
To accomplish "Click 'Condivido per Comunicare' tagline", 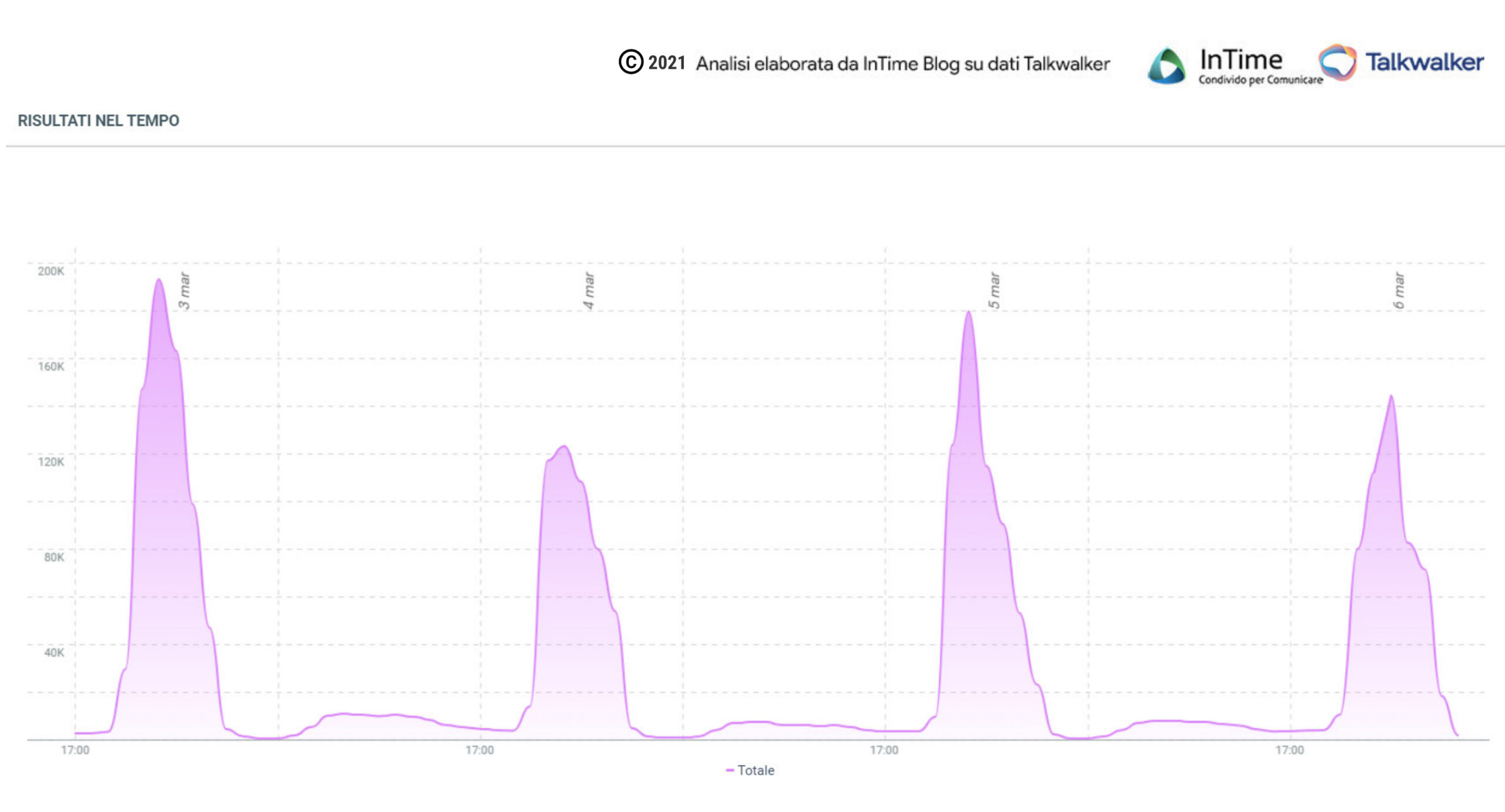I will point(1260,79).
